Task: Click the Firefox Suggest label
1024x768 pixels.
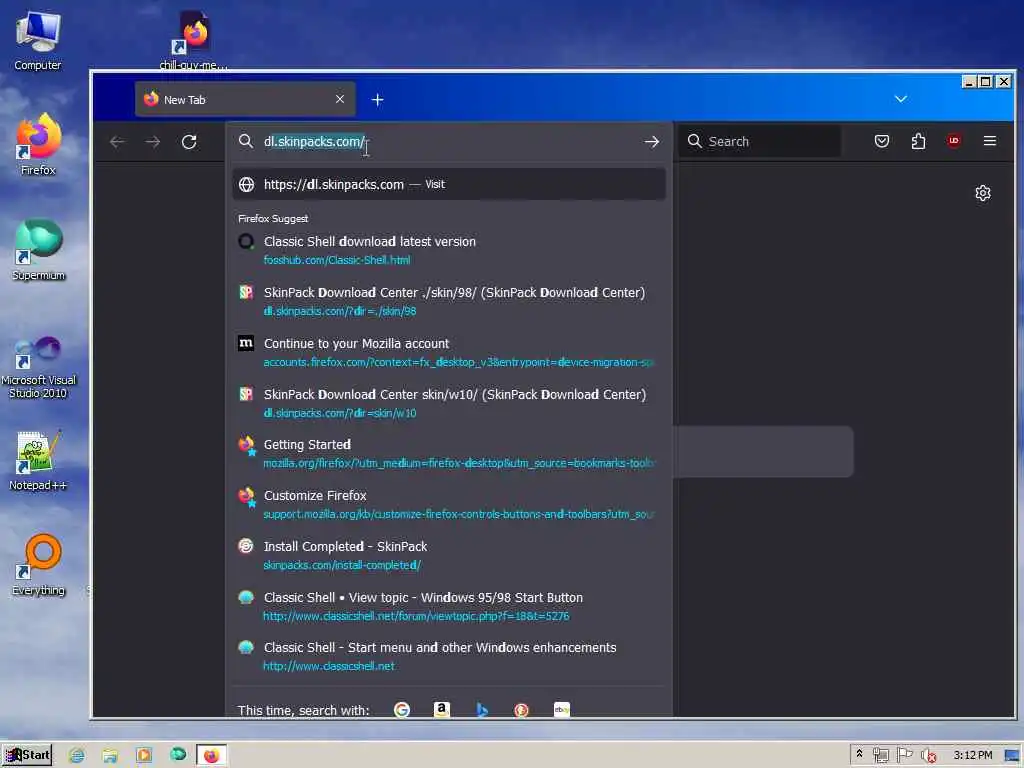Action: (x=273, y=219)
